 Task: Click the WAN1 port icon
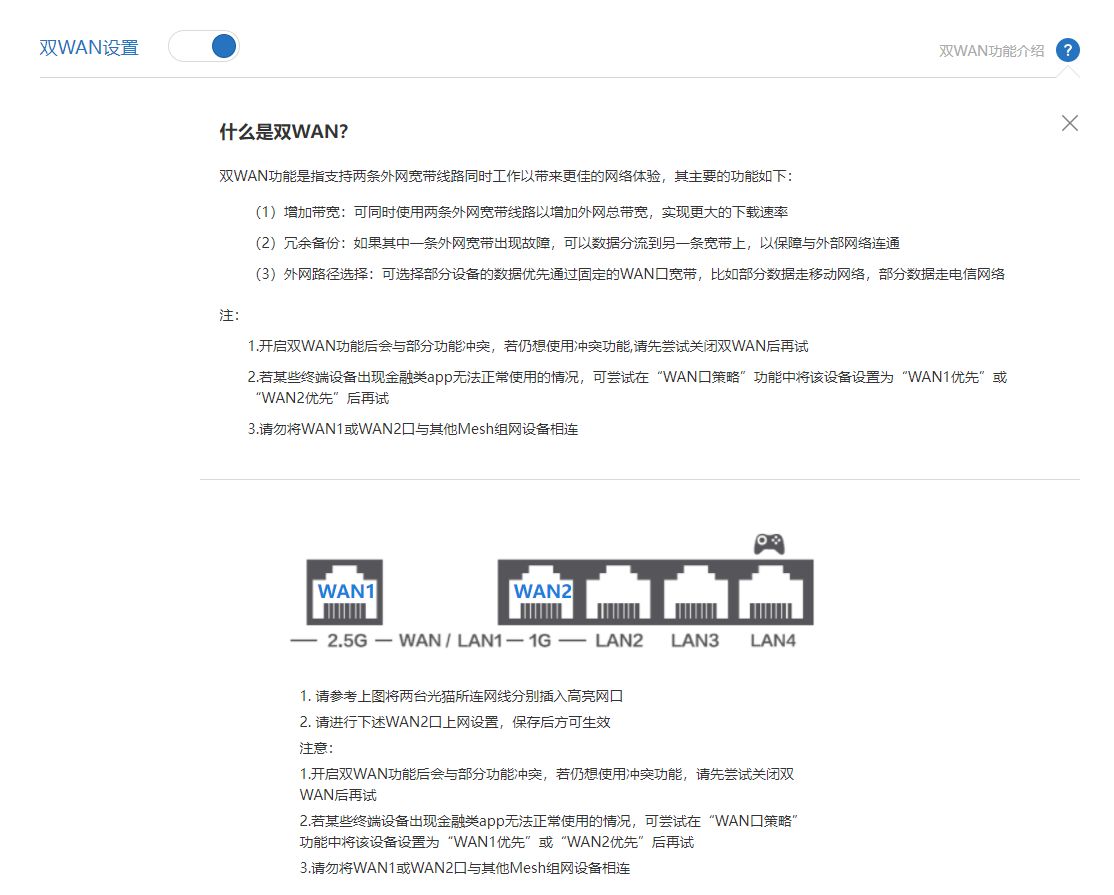pyautogui.click(x=345, y=592)
